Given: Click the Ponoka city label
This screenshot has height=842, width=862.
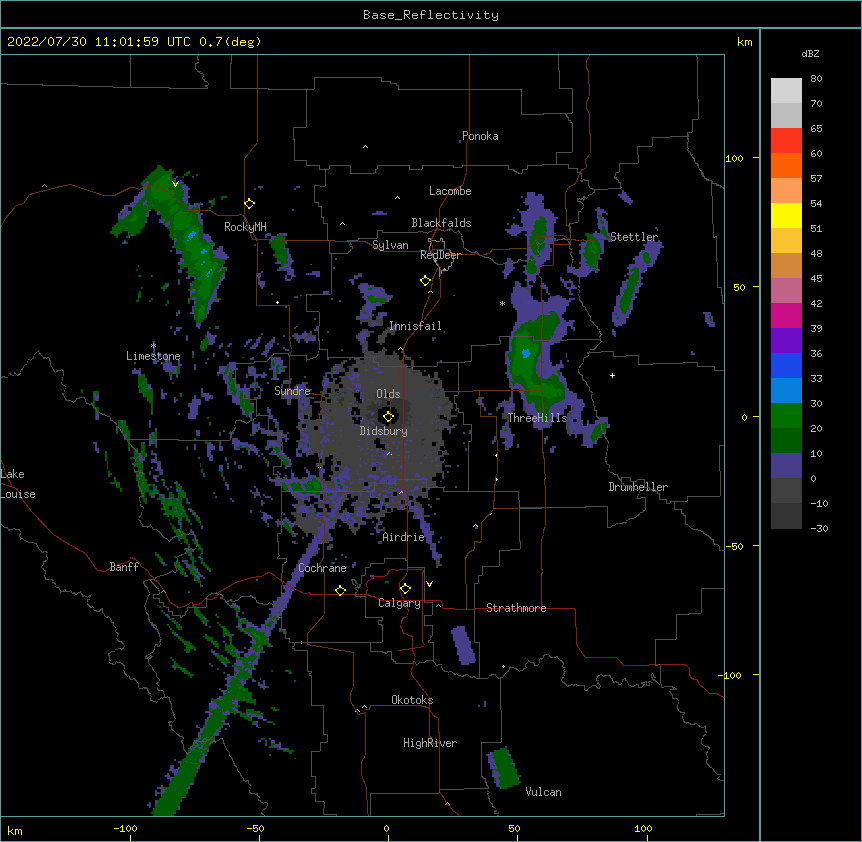Looking at the screenshot, I should 480,136.
